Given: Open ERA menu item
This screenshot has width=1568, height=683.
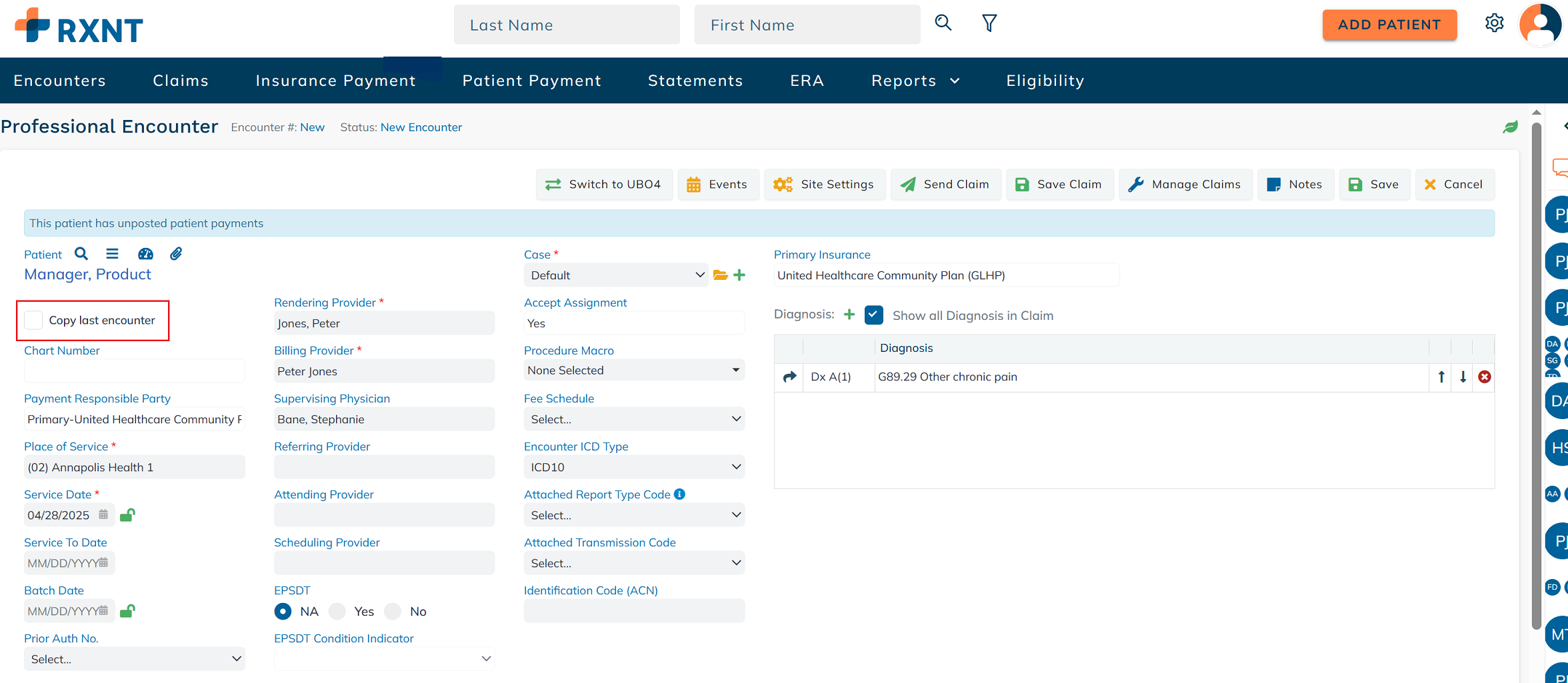Looking at the screenshot, I should click(x=807, y=81).
